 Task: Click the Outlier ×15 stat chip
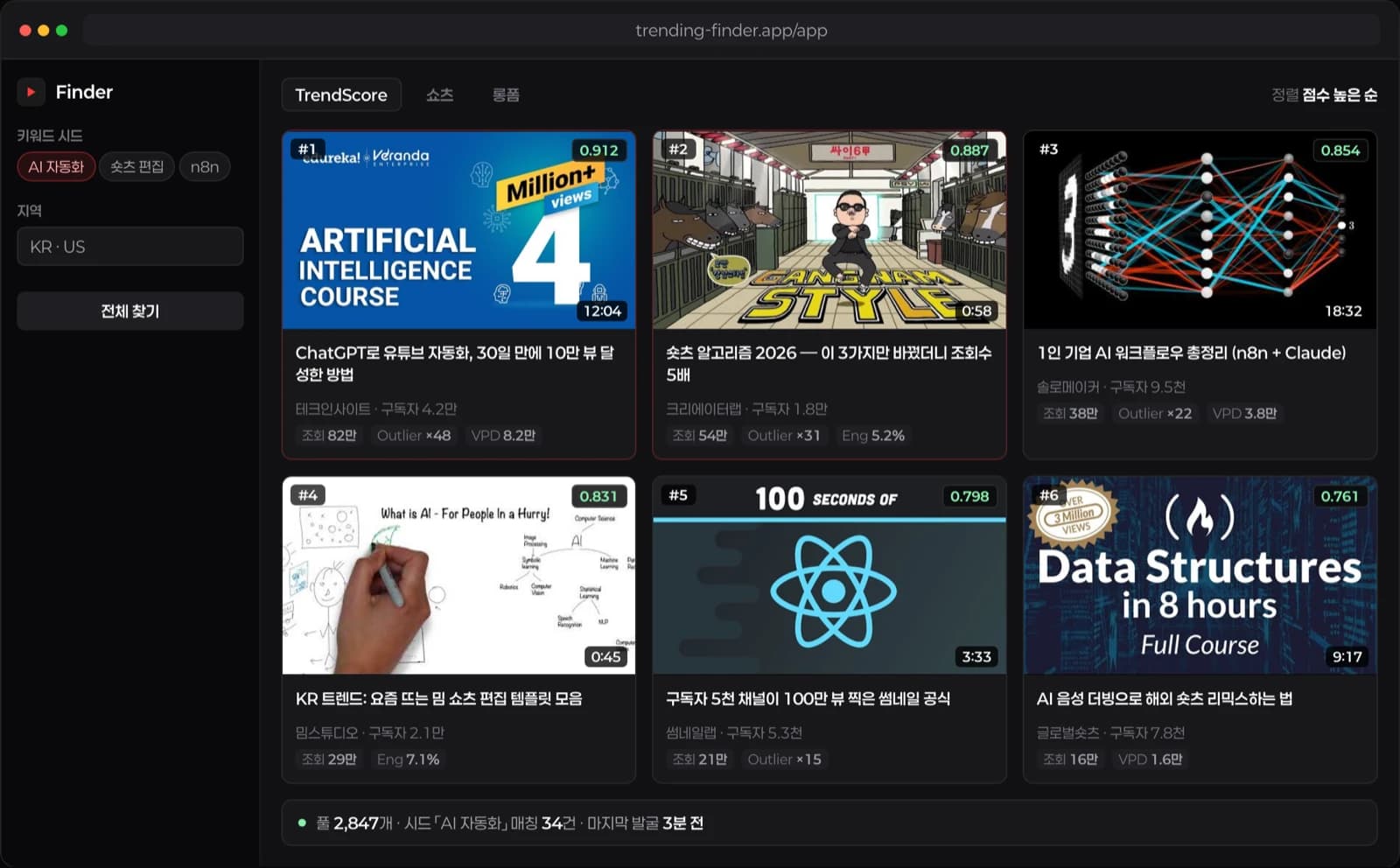coord(784,759)
